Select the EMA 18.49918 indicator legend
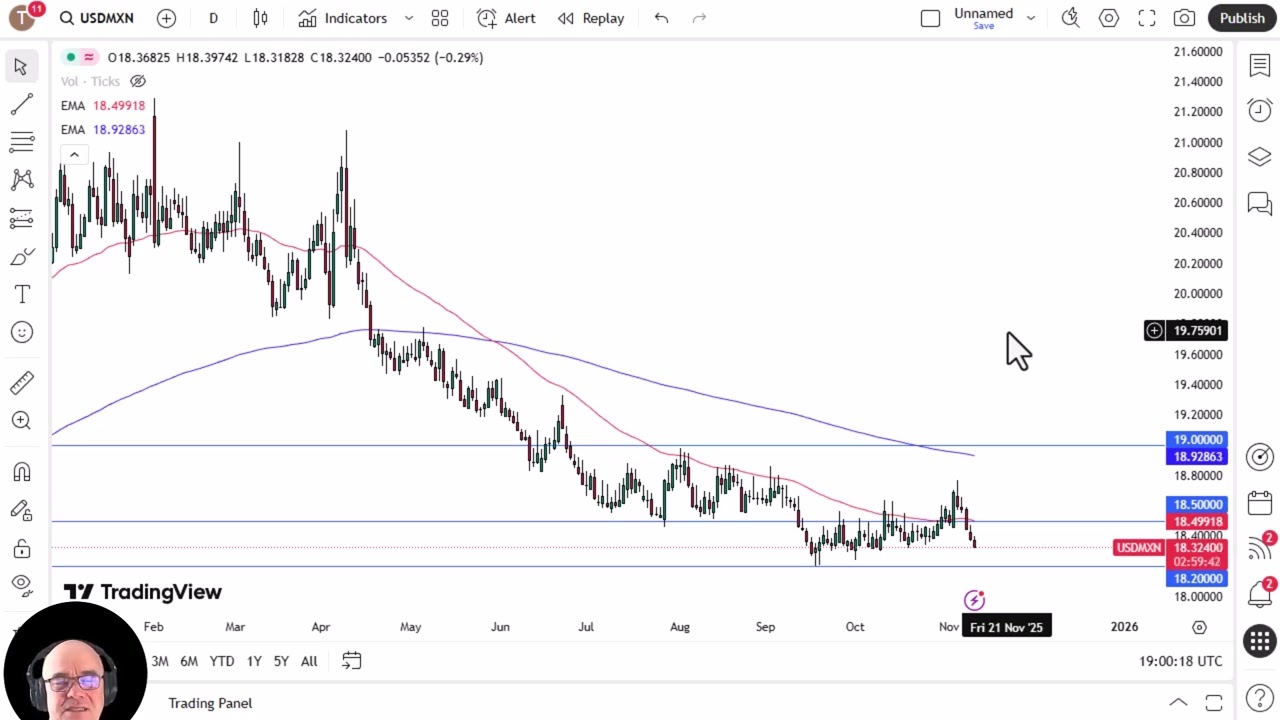 (x=102, y=105)
